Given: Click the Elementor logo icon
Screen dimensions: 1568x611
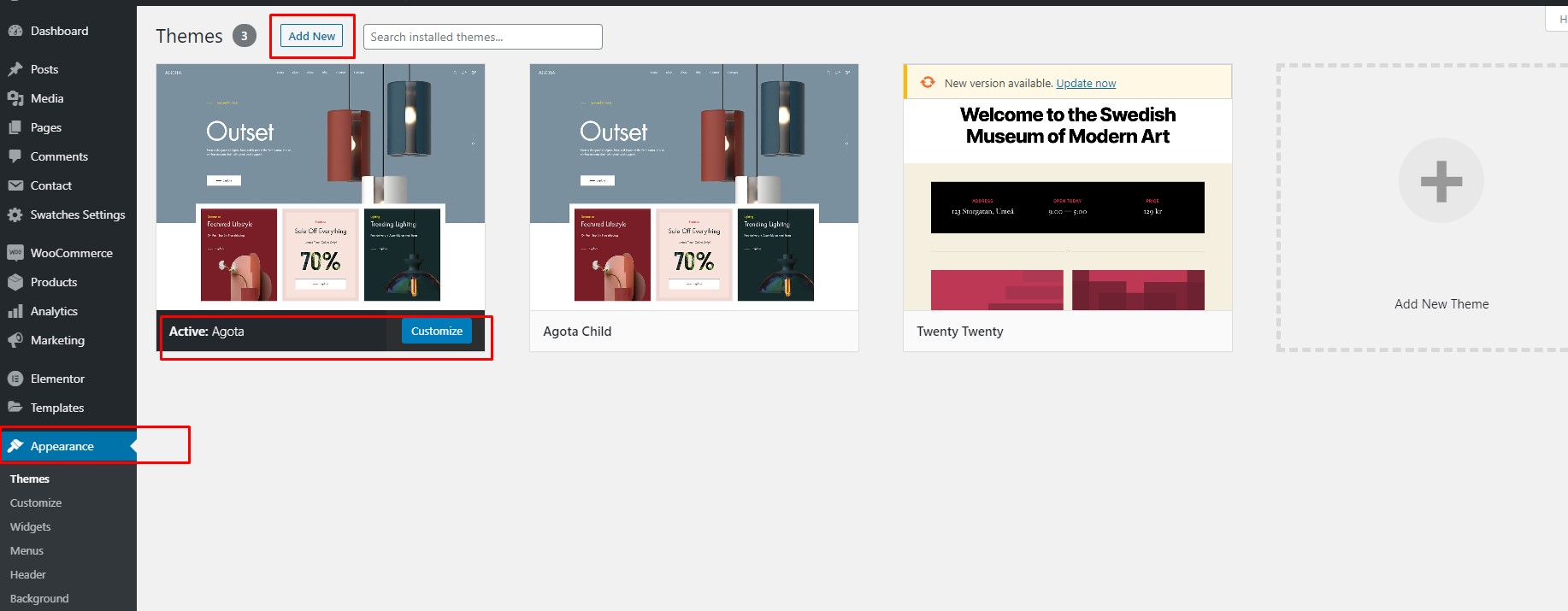Looking at the screenshot, I should 15,379.
